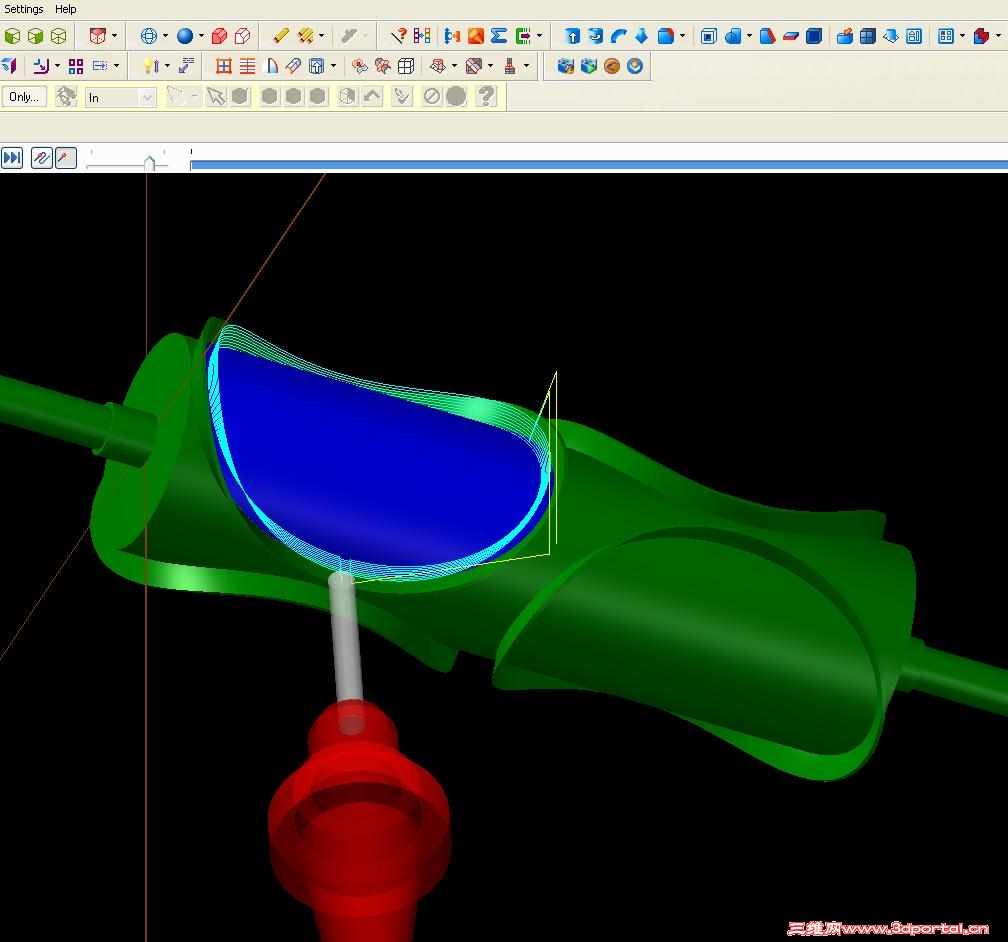Click the orange circle back arrow icon
Image resolution: width=1008 pixels, height=942 pixels.
point(611,66)
